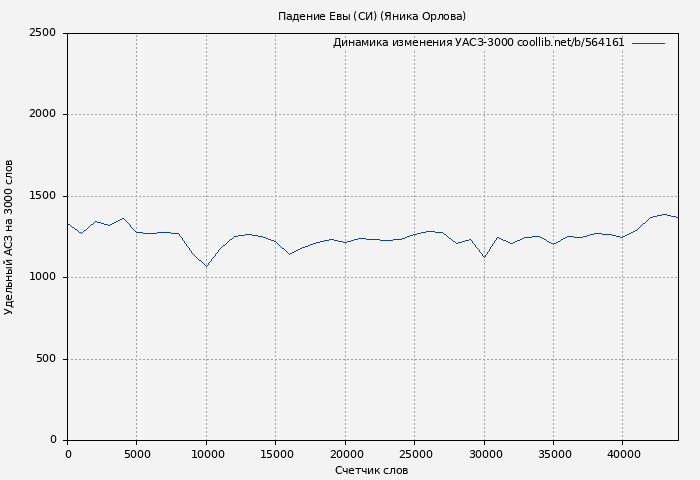Click the line's peak near 43000 words

pyautogui.click(x=664, y=214)
